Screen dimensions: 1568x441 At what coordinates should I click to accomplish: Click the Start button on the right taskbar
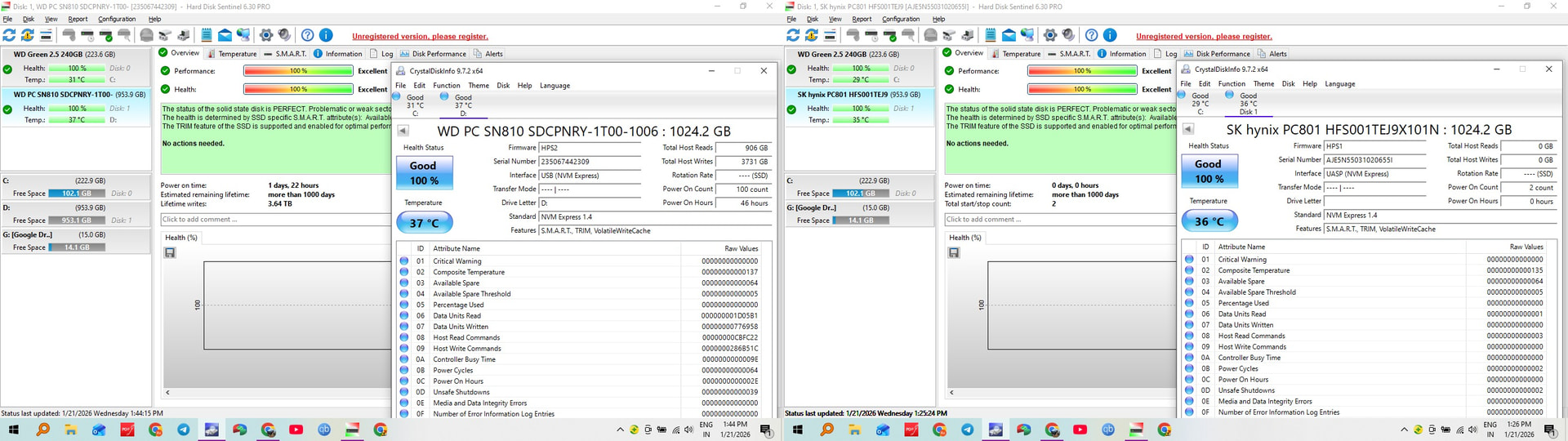797,430
